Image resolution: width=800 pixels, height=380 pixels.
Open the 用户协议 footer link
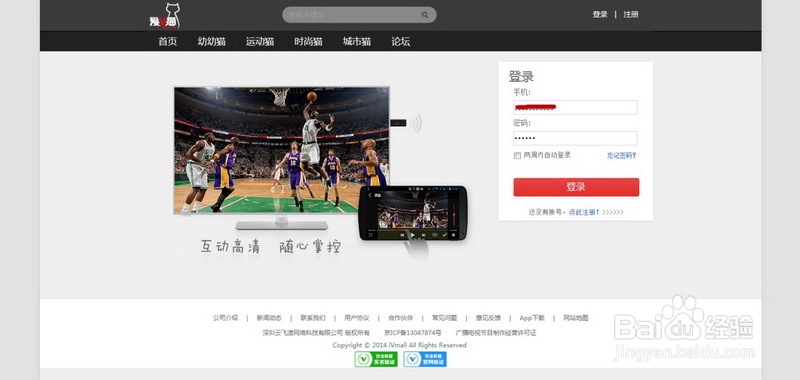[x=357, y=318]
